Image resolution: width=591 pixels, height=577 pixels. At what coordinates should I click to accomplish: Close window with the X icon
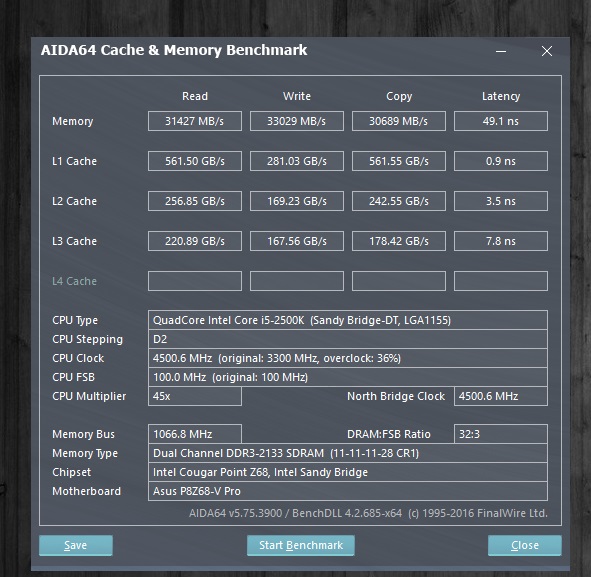pos(547,51)
